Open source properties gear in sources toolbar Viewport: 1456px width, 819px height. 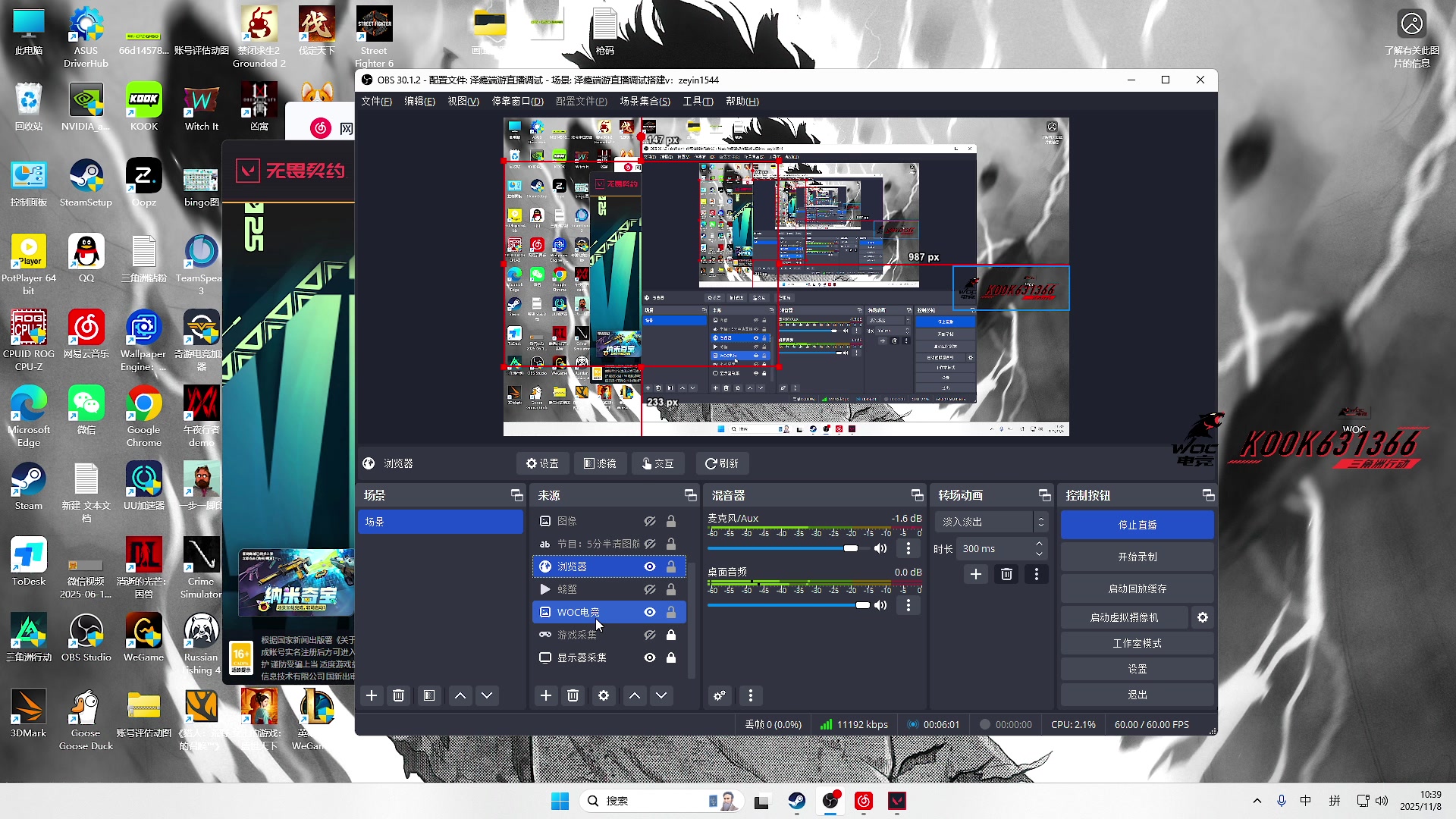pyautogui.click(x=604, y=695)
